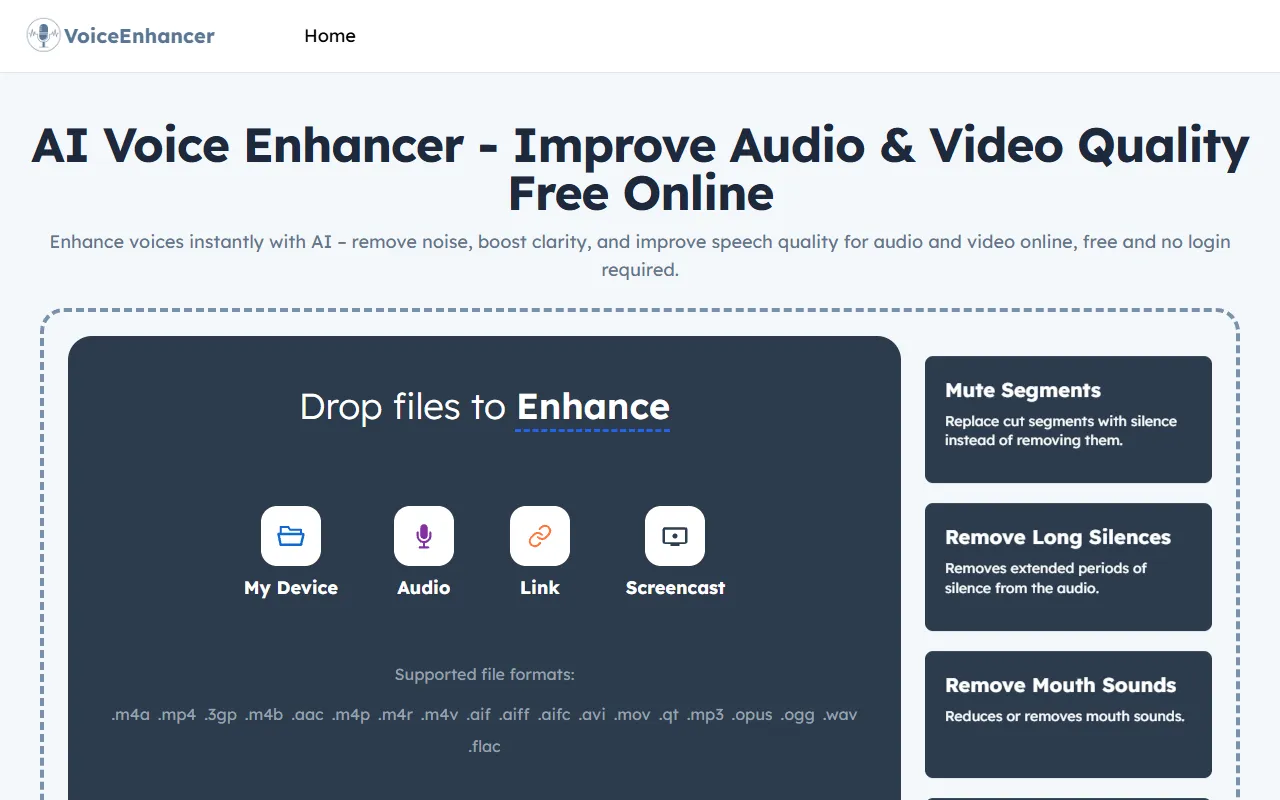Click the .mp3 format in supported list

pyautogui.click(x=705, y=715)
